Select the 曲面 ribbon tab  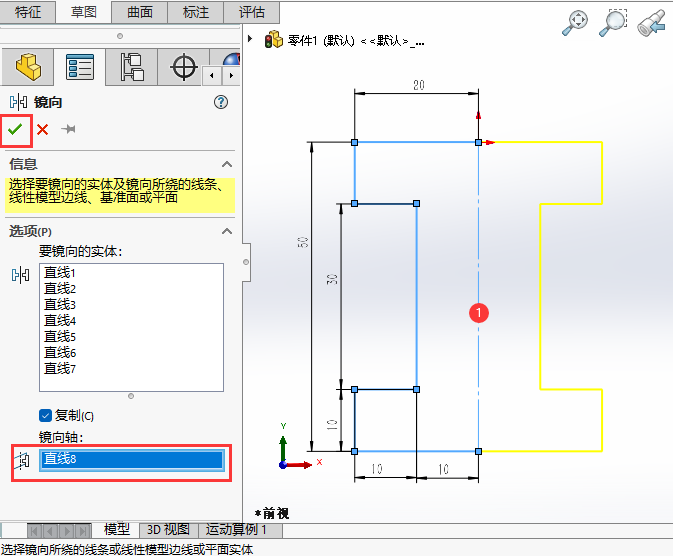139,12
